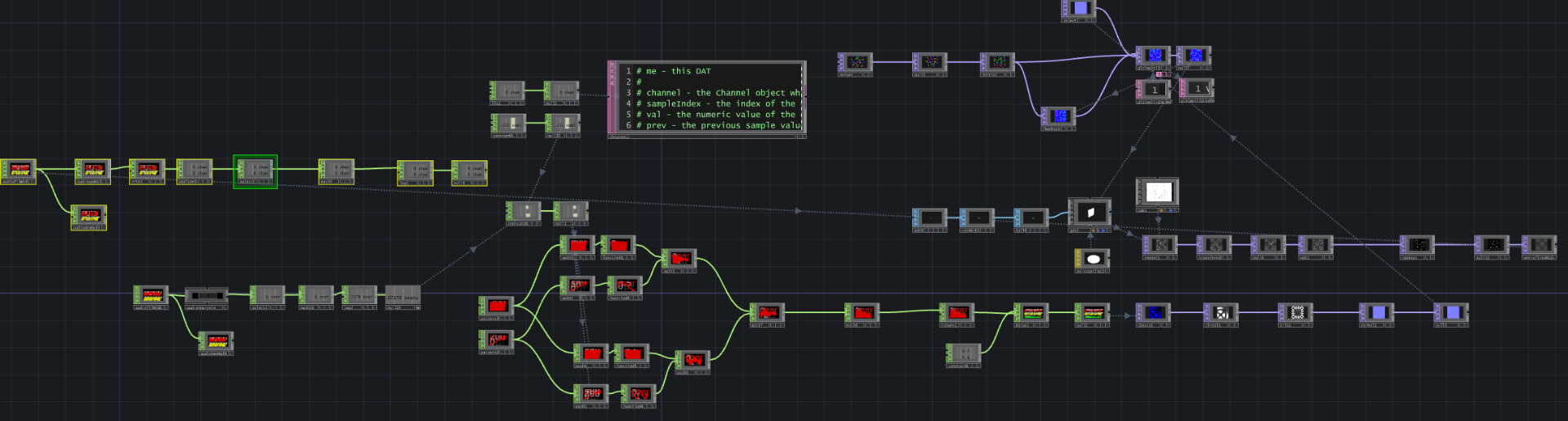Select the noise1 TOP node
Viewport: 1568px width, 421px height.
pyautogui.click(x=855, y=65)
